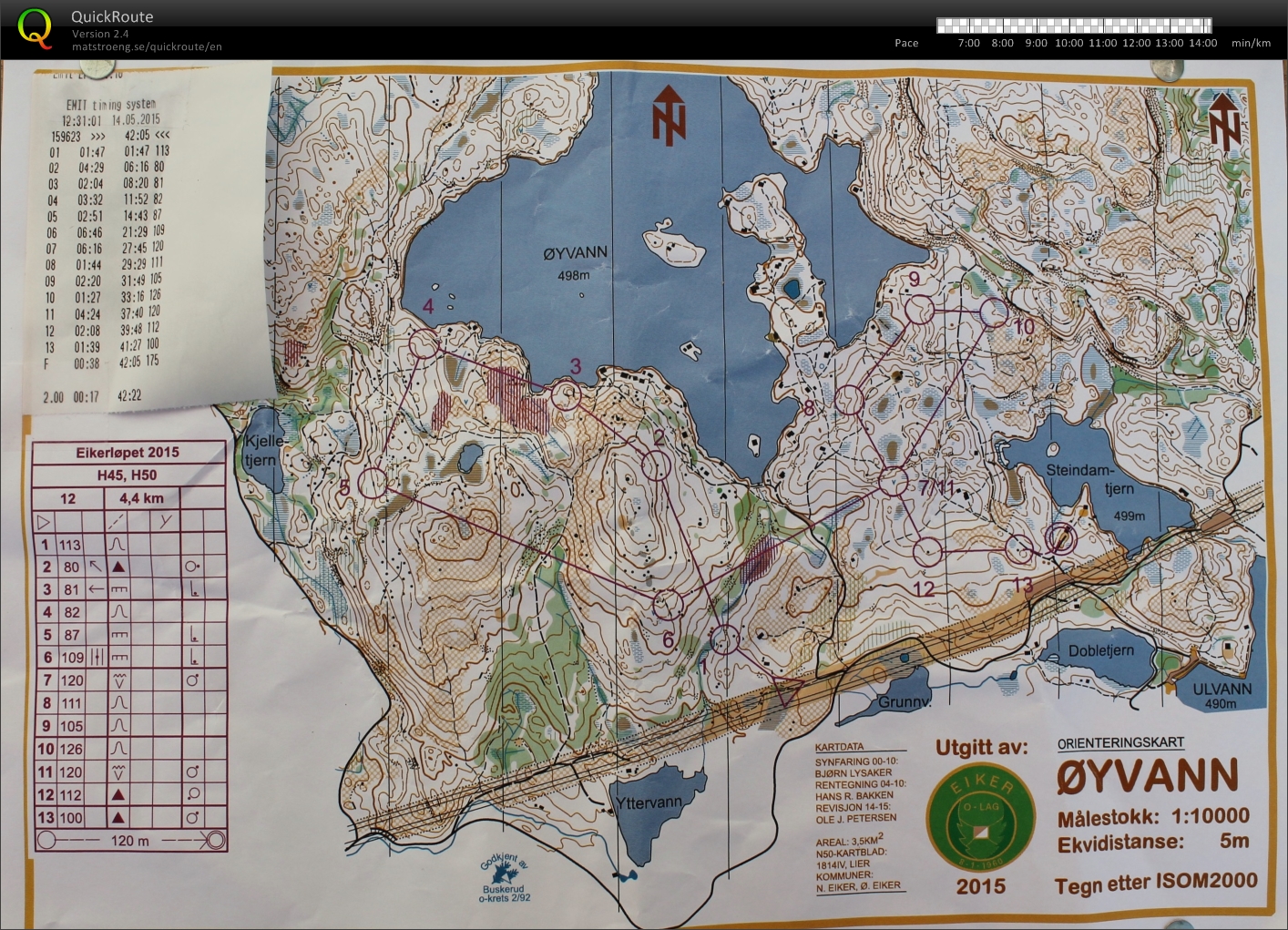Click control circle 3 by the lake shore
Image resolution: width=1288 pixels, height=930 pixels.
pyautogui.click(x=566, y=395)
